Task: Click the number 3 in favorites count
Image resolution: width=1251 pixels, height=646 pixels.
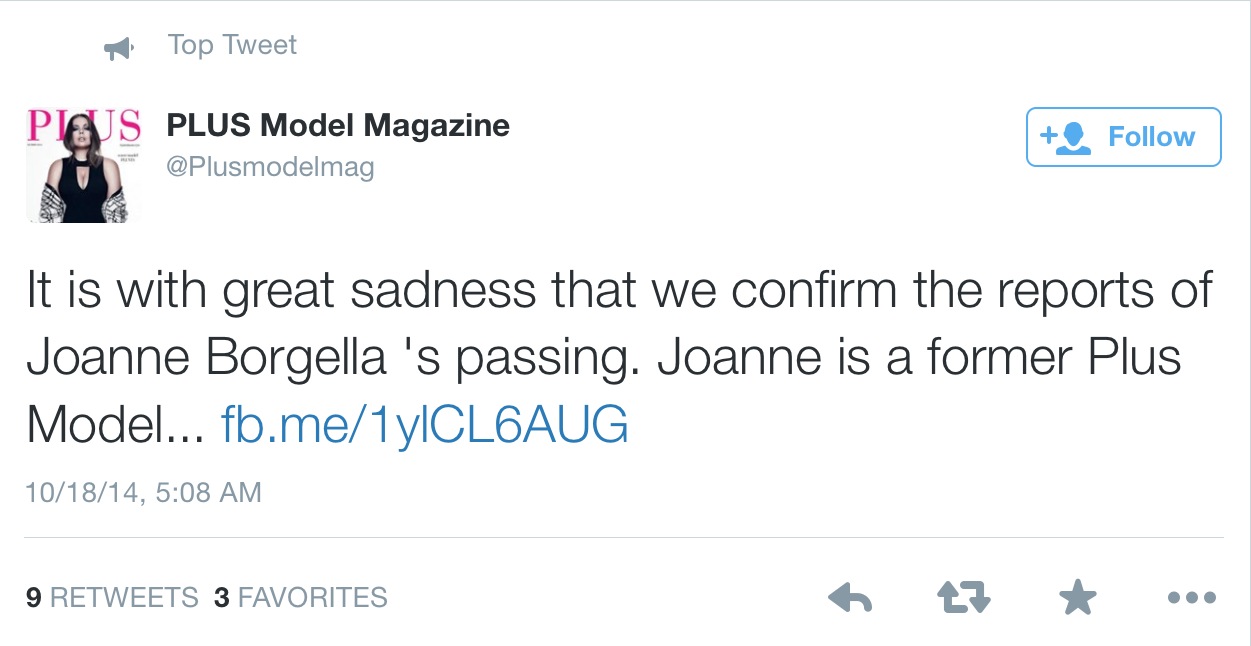Action: click(x=221, y=598)
